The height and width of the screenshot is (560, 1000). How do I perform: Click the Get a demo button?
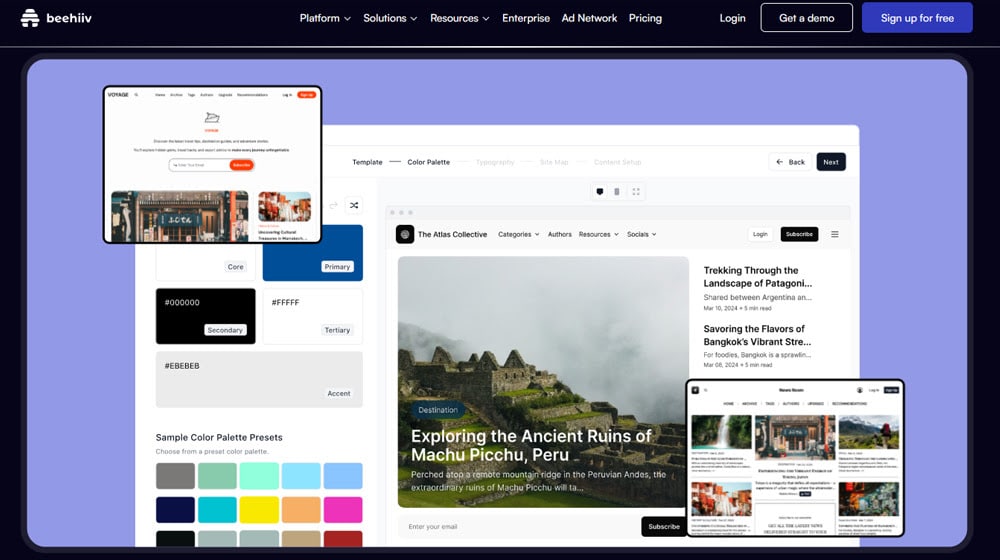pos(806,18)
